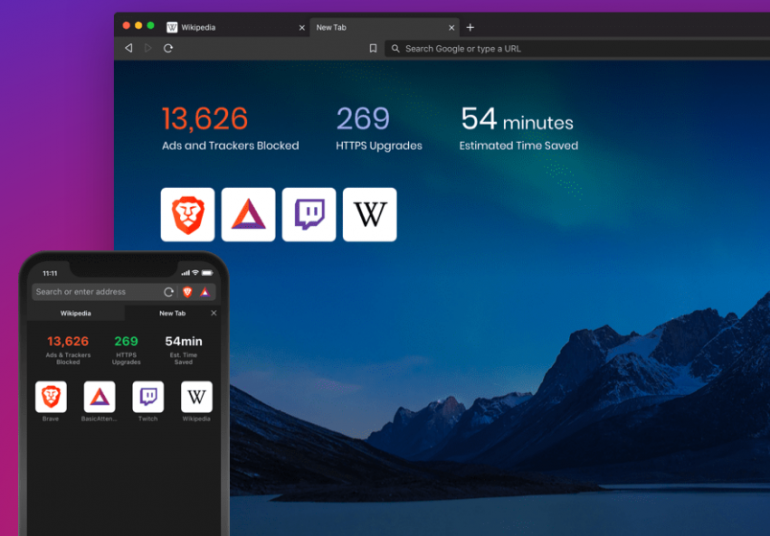Open the Twitch tile on desktop new tab
Image resolution: width=770 pixels, height=536 pixels.
pos(309,215)
